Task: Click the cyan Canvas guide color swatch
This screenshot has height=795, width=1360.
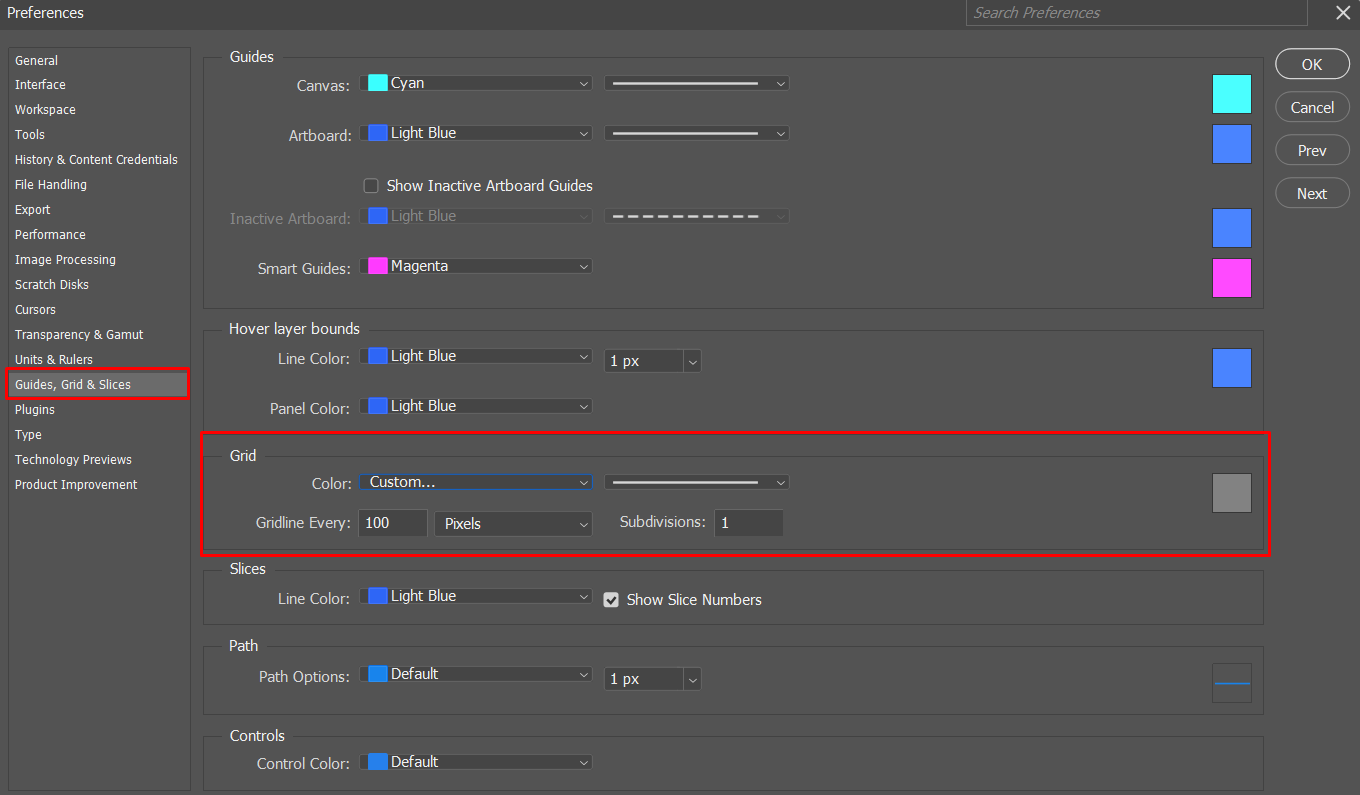Action: tap(1231, 94)
